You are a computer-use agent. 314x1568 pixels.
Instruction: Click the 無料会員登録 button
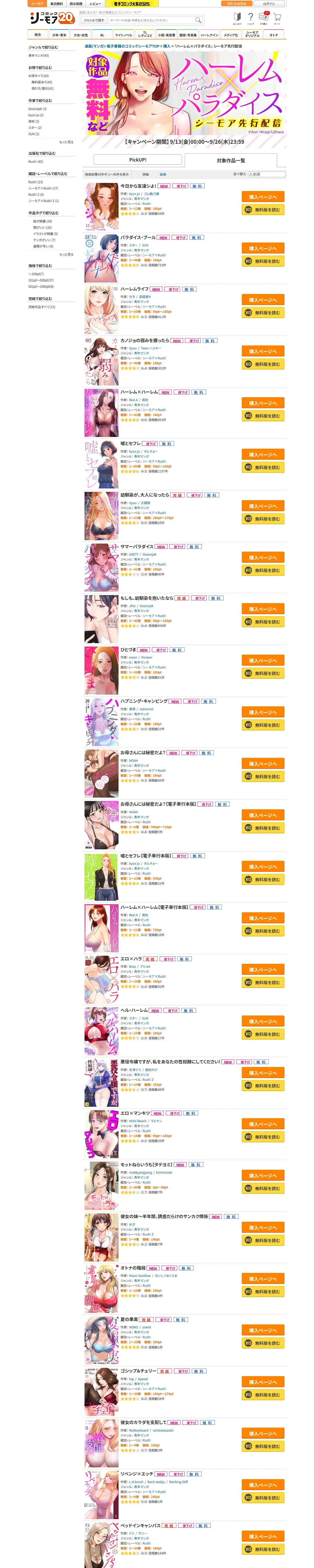(237, 4)
